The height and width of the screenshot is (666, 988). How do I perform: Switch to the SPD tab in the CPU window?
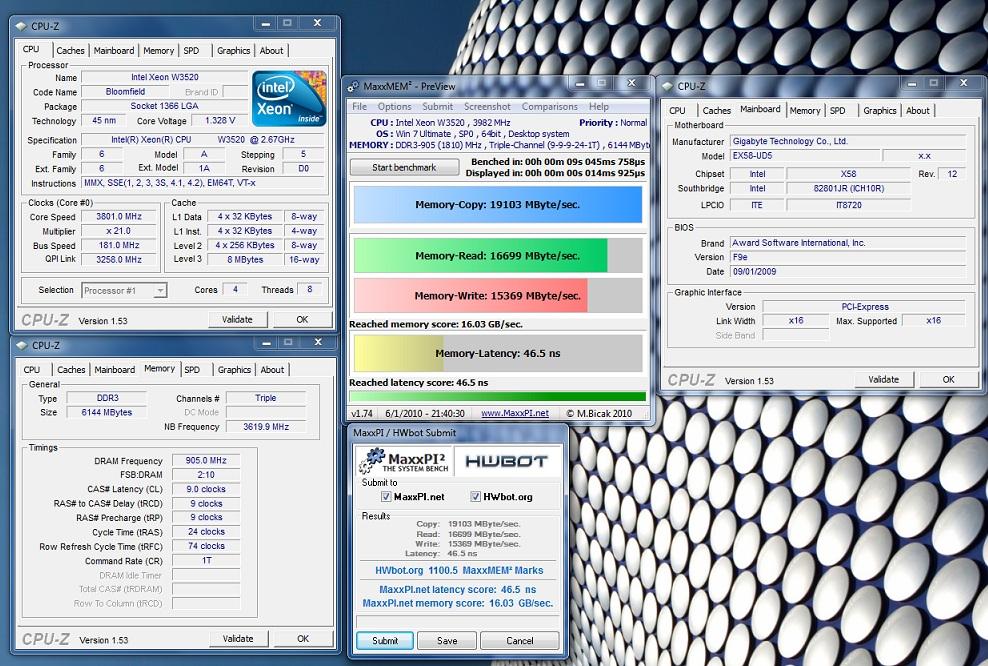[192, 50]
